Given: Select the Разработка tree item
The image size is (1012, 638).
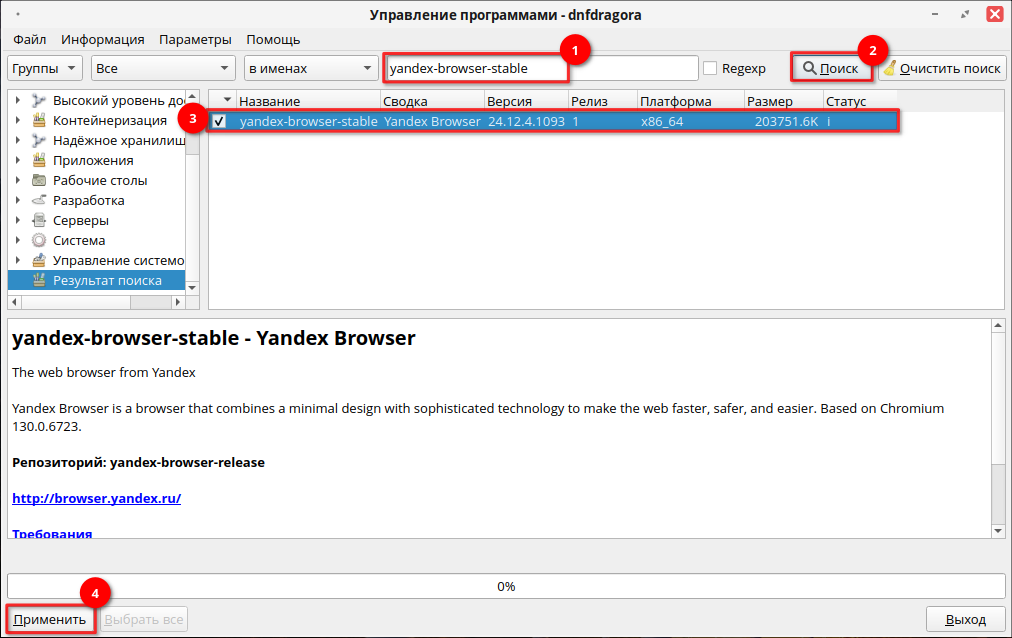Looking at the screenshot, I should tap(88, 201).
